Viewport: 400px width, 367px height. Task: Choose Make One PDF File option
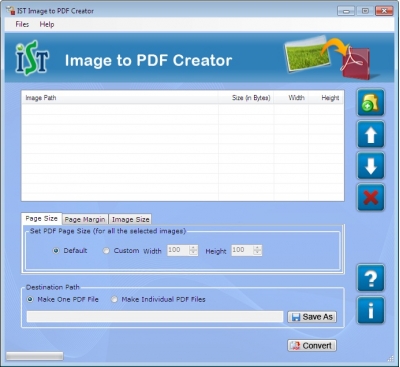(30, 299)
